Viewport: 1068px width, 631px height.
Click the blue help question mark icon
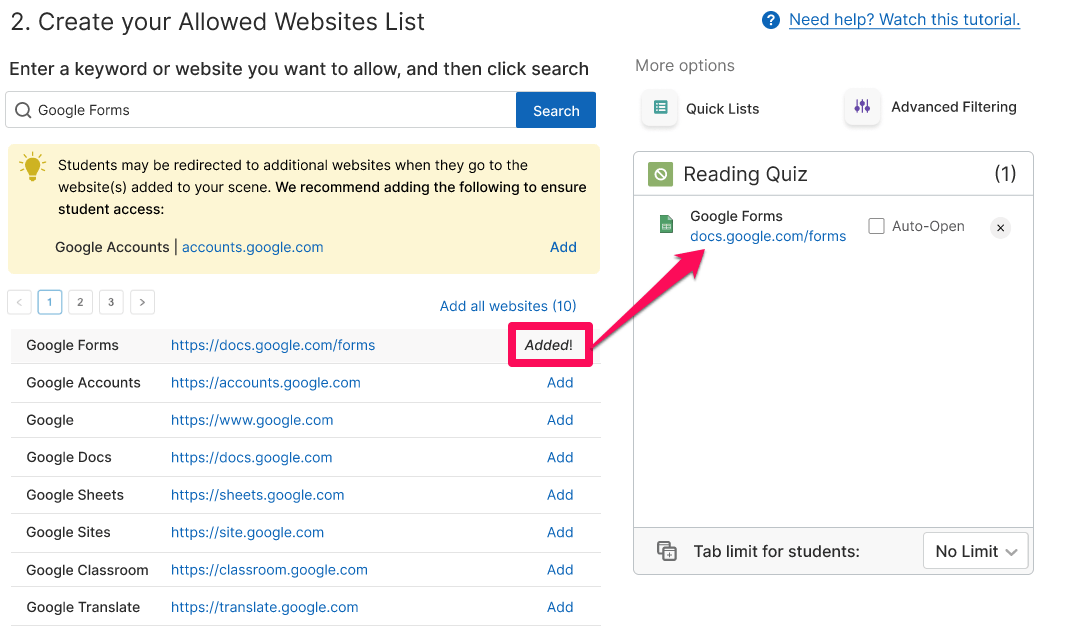[x=770, y=20]
